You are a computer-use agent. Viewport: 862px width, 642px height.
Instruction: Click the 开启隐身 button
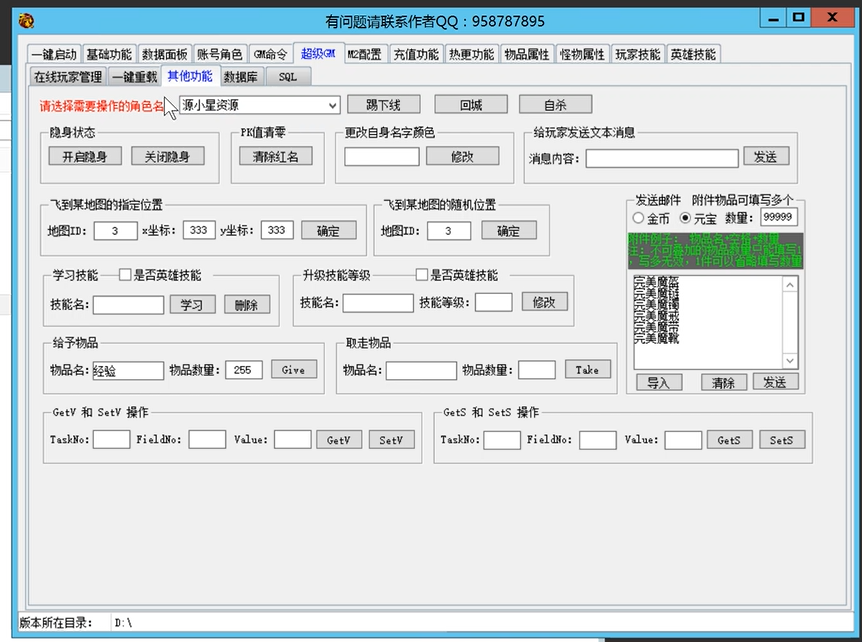(85, 156)
